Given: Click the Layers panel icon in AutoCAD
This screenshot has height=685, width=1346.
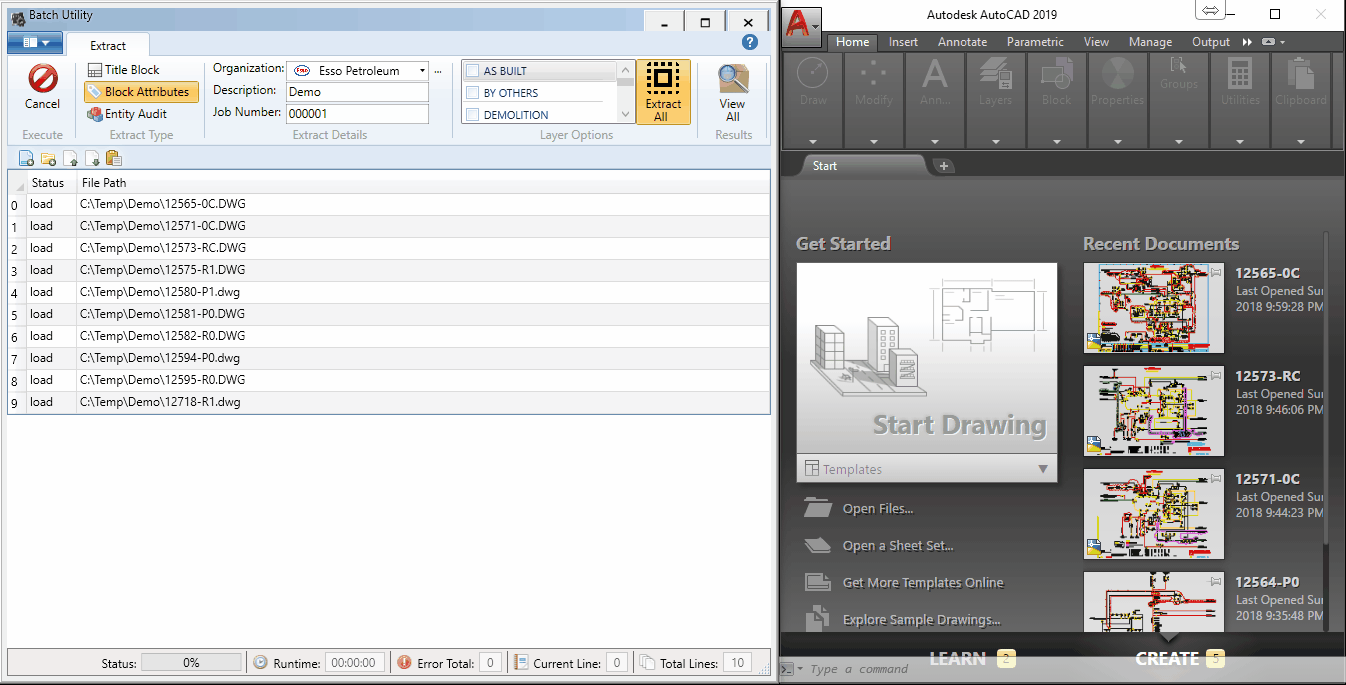Looking at the screenshot, I should [996, 73].
